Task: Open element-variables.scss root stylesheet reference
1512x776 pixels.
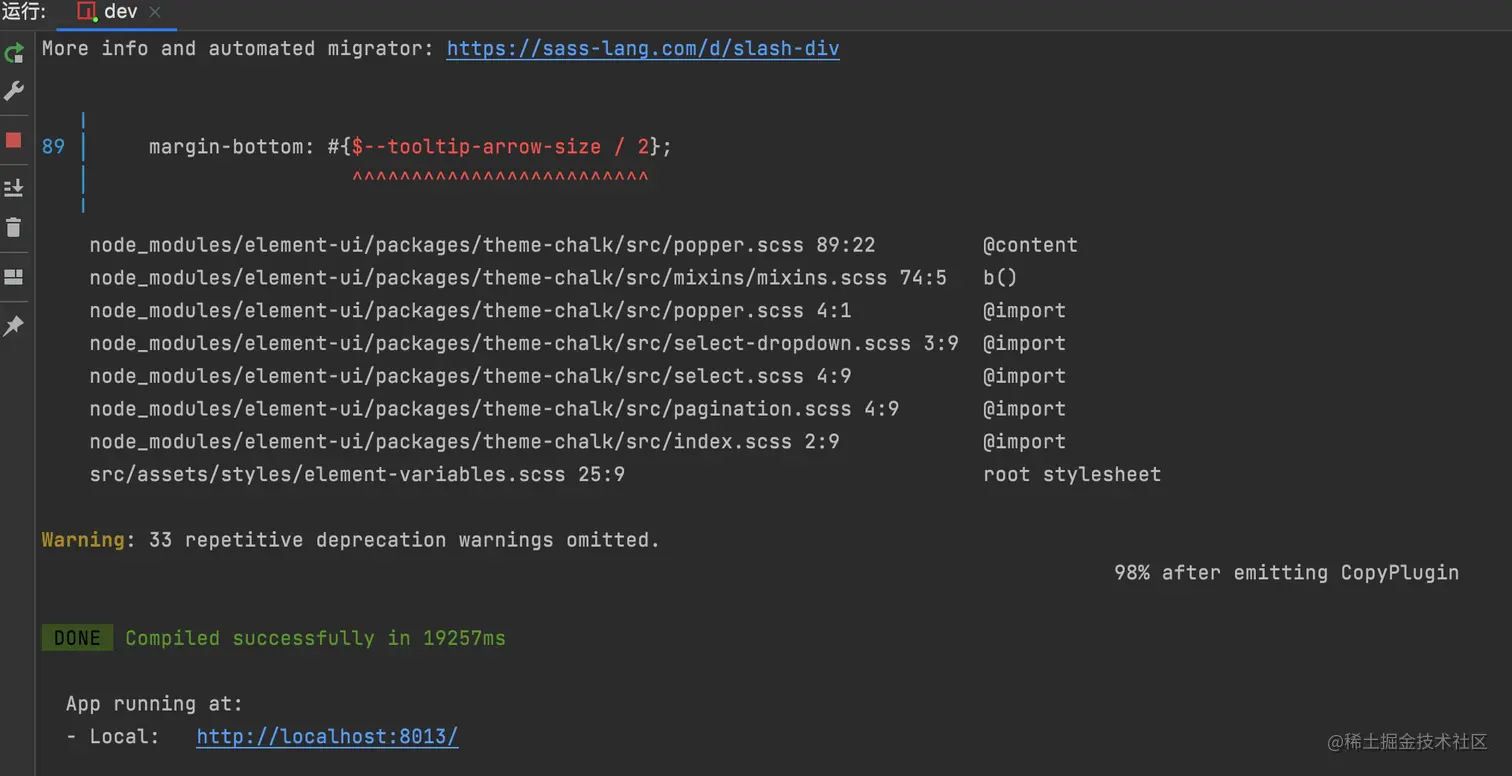Action: coord(355,474)
